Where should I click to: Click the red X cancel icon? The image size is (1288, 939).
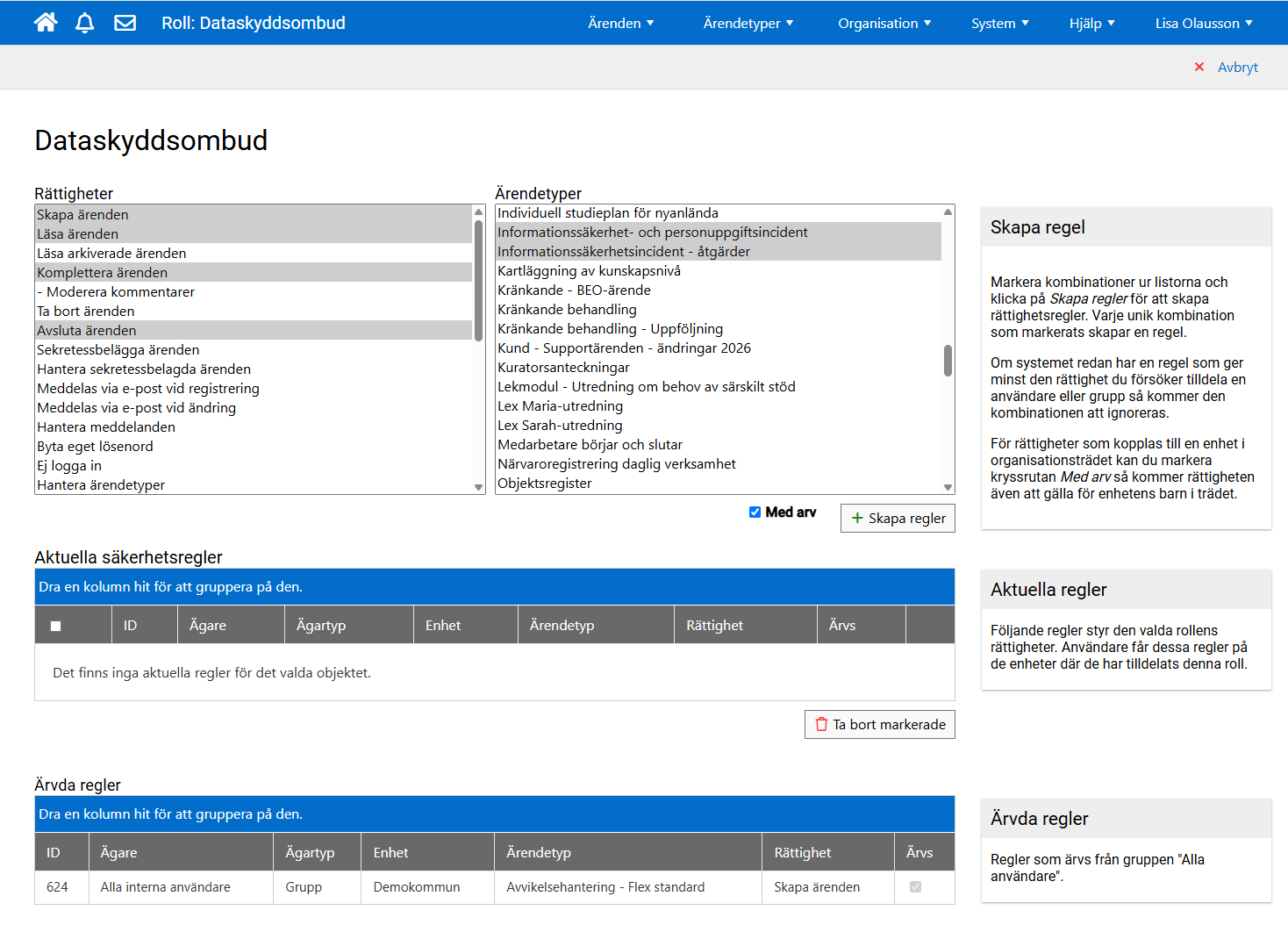1199,67
